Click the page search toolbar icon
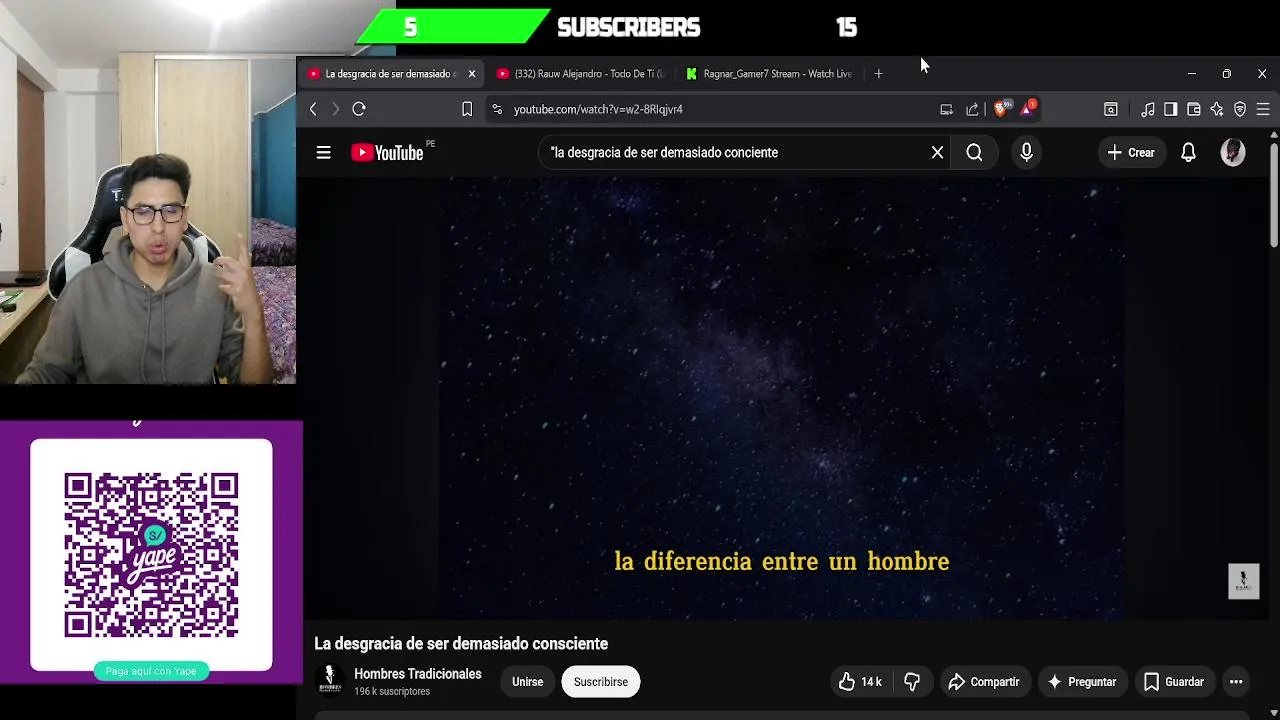 (x=1111, y=109)
